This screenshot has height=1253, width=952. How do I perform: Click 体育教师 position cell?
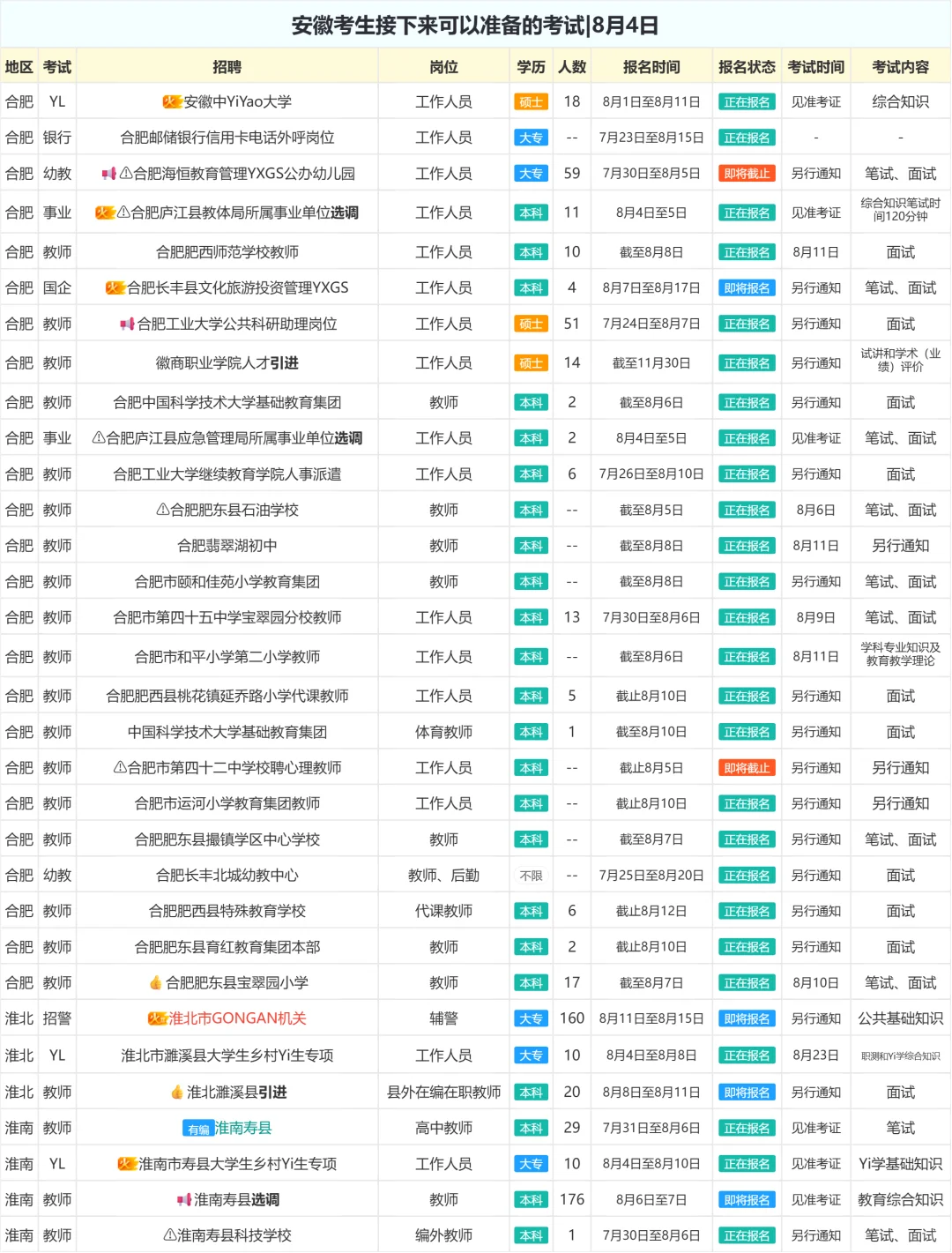pos(444,732)
